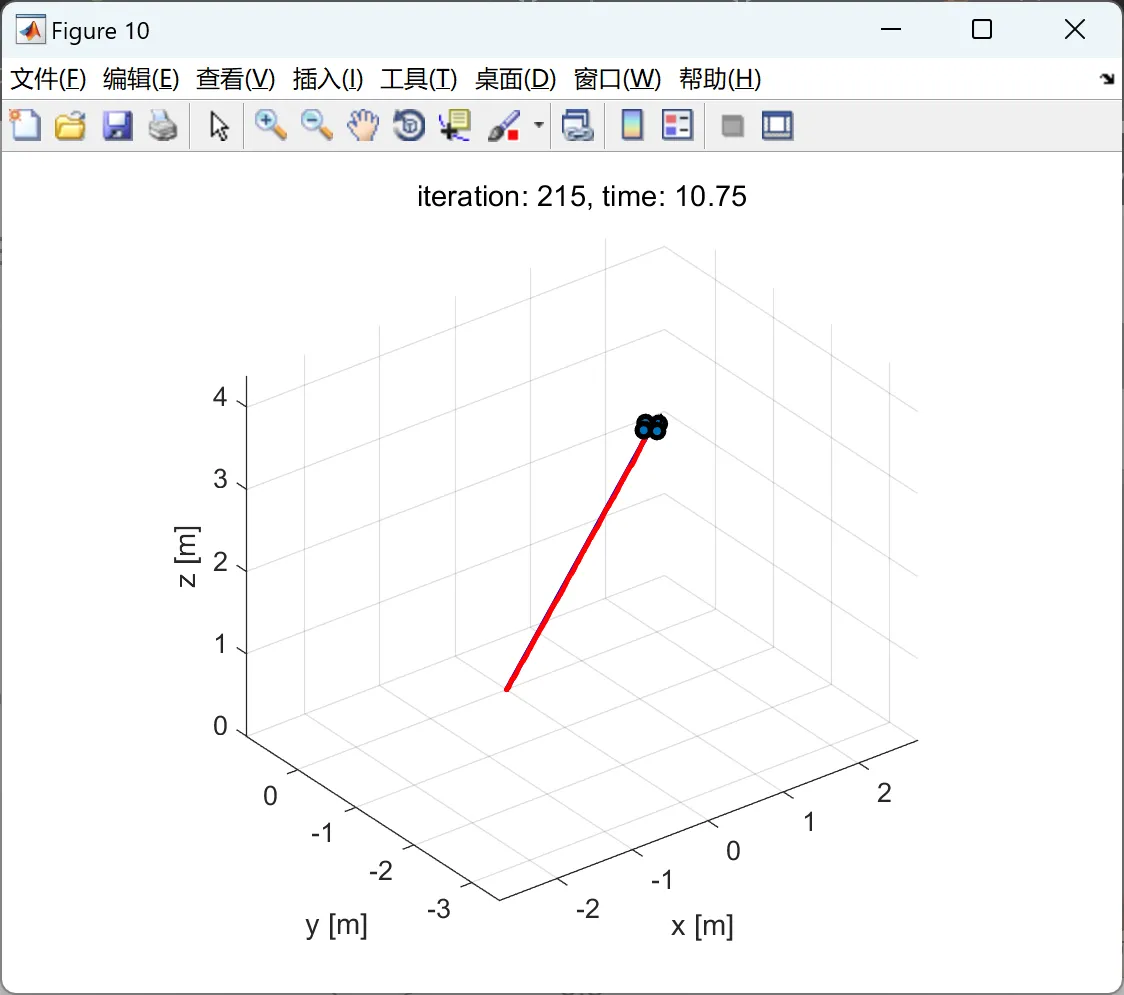This screenshot has width=1124, height=995.
Task: Expand the Brush color dropdown arrow
Action: [539, 125]
